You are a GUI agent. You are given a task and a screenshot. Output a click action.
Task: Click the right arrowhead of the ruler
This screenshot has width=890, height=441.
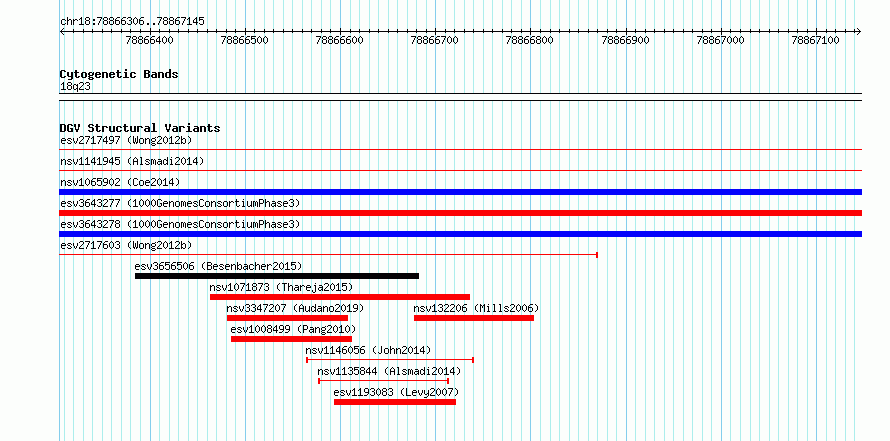point(859,32)
